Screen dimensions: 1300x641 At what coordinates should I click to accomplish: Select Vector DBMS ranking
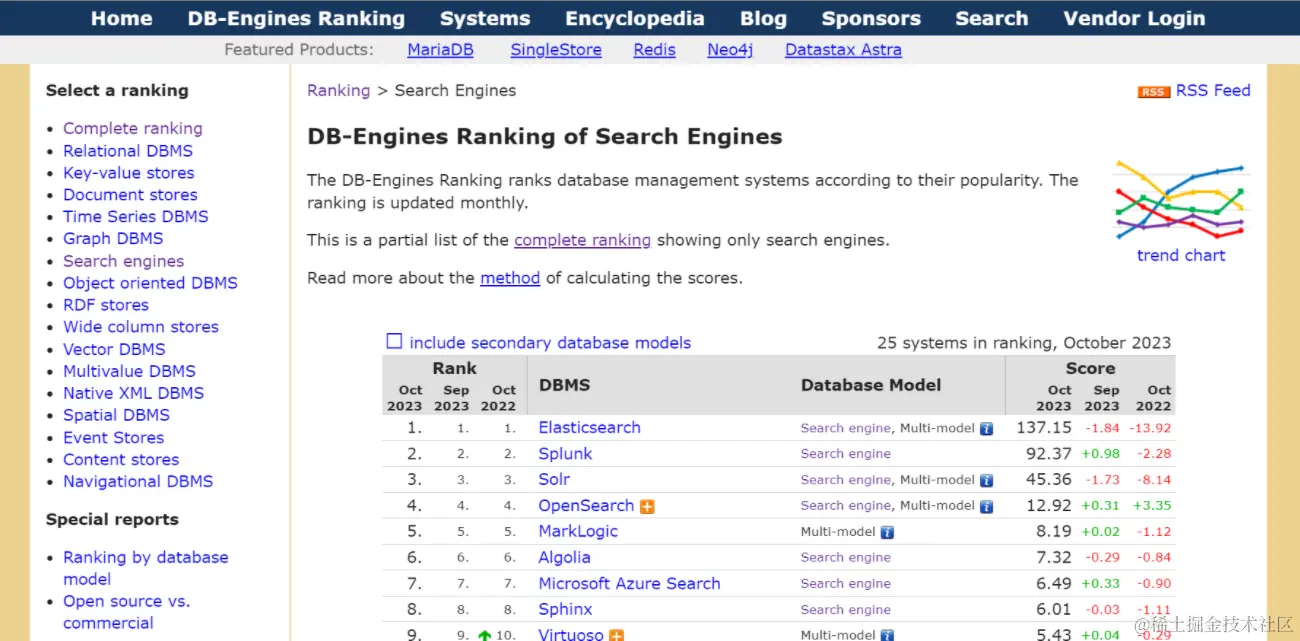point(114,349)
